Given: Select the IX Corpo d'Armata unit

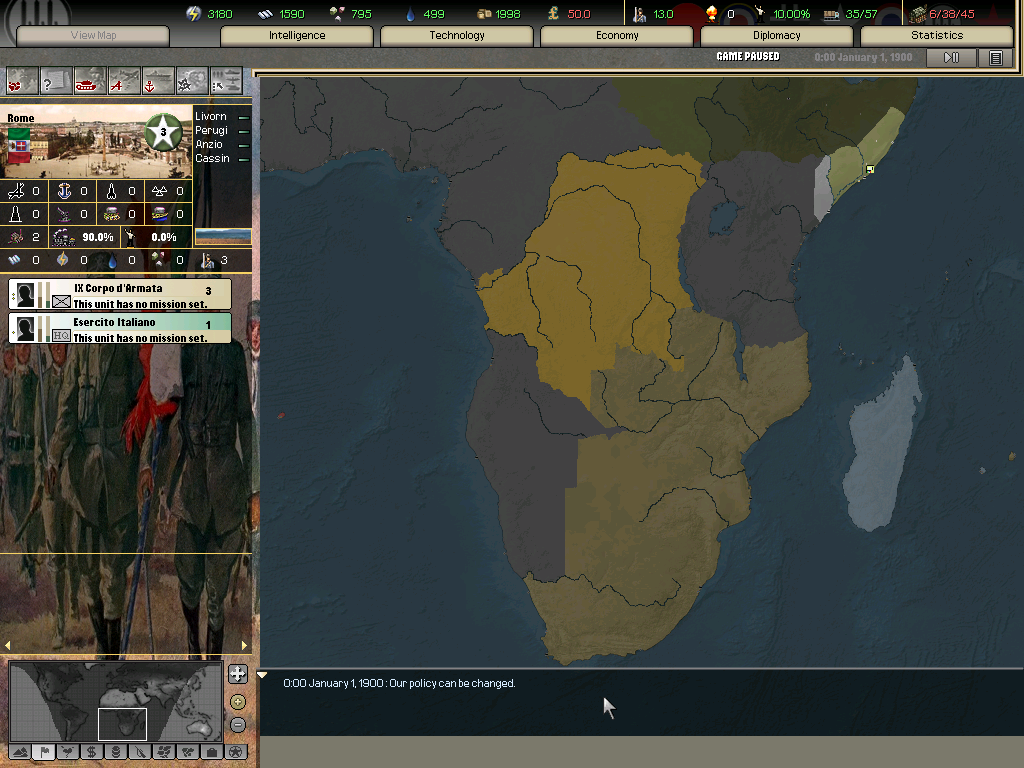Looking at the screenshot, I should click(x=120, y=294).
